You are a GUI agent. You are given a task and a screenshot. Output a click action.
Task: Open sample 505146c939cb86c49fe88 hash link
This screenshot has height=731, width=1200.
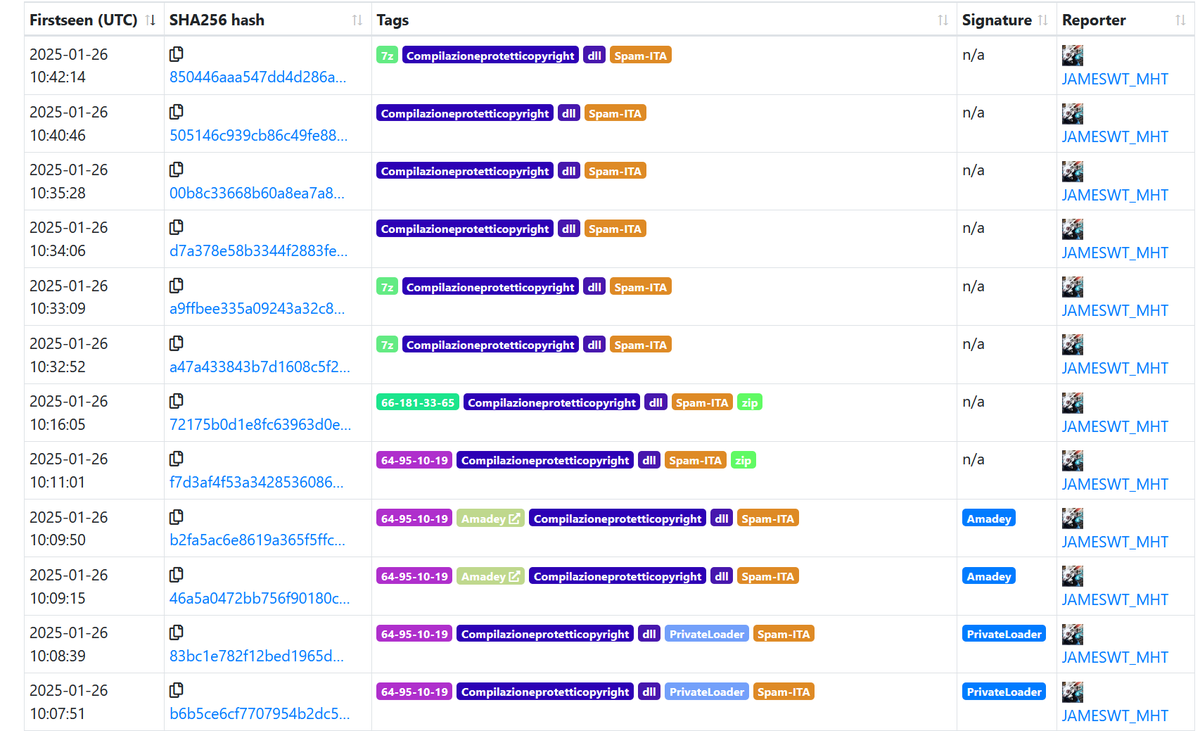click(x=259, y=136)
